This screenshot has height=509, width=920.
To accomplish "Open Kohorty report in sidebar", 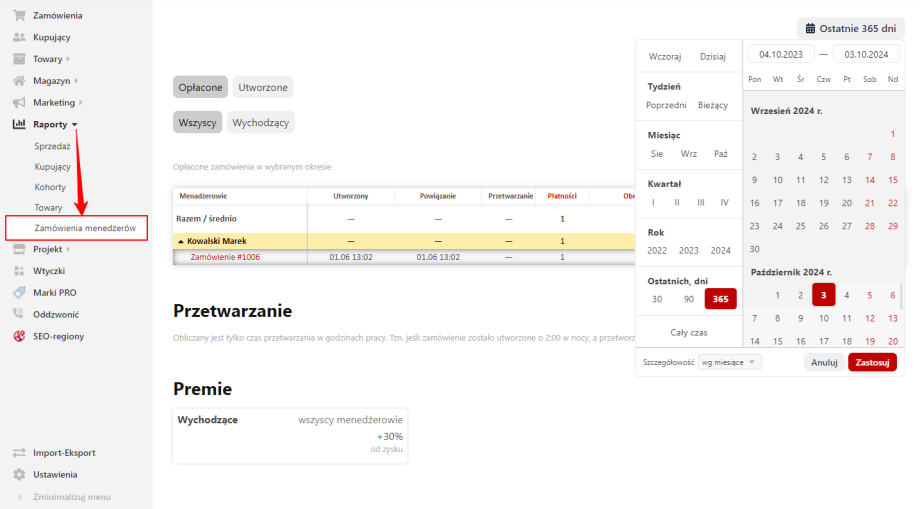I will tap(50, 187).
